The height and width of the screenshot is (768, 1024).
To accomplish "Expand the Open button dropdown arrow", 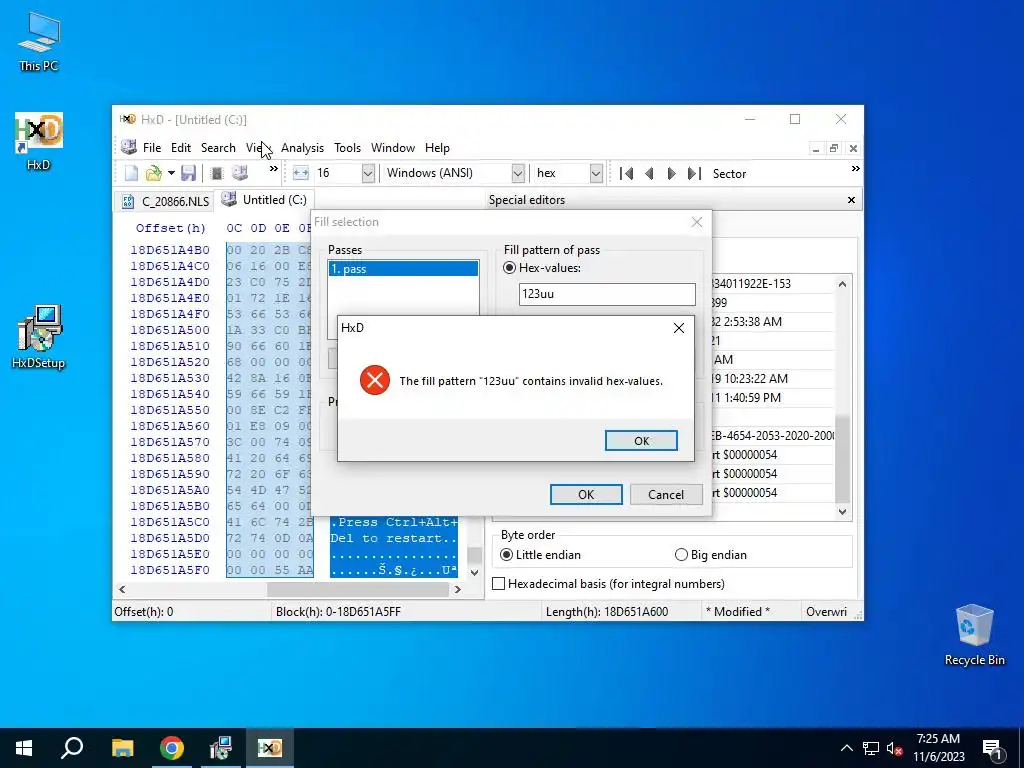I will [171, 173].
